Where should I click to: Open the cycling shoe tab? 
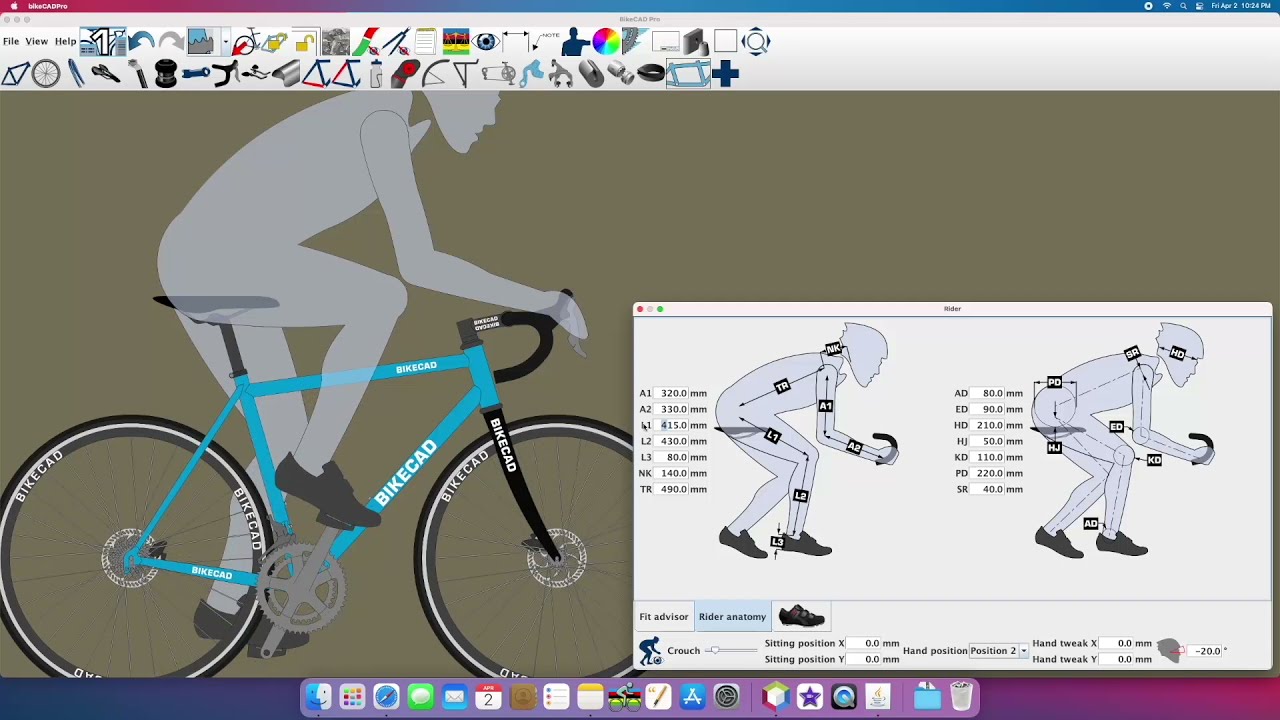[x=801, y=617]
